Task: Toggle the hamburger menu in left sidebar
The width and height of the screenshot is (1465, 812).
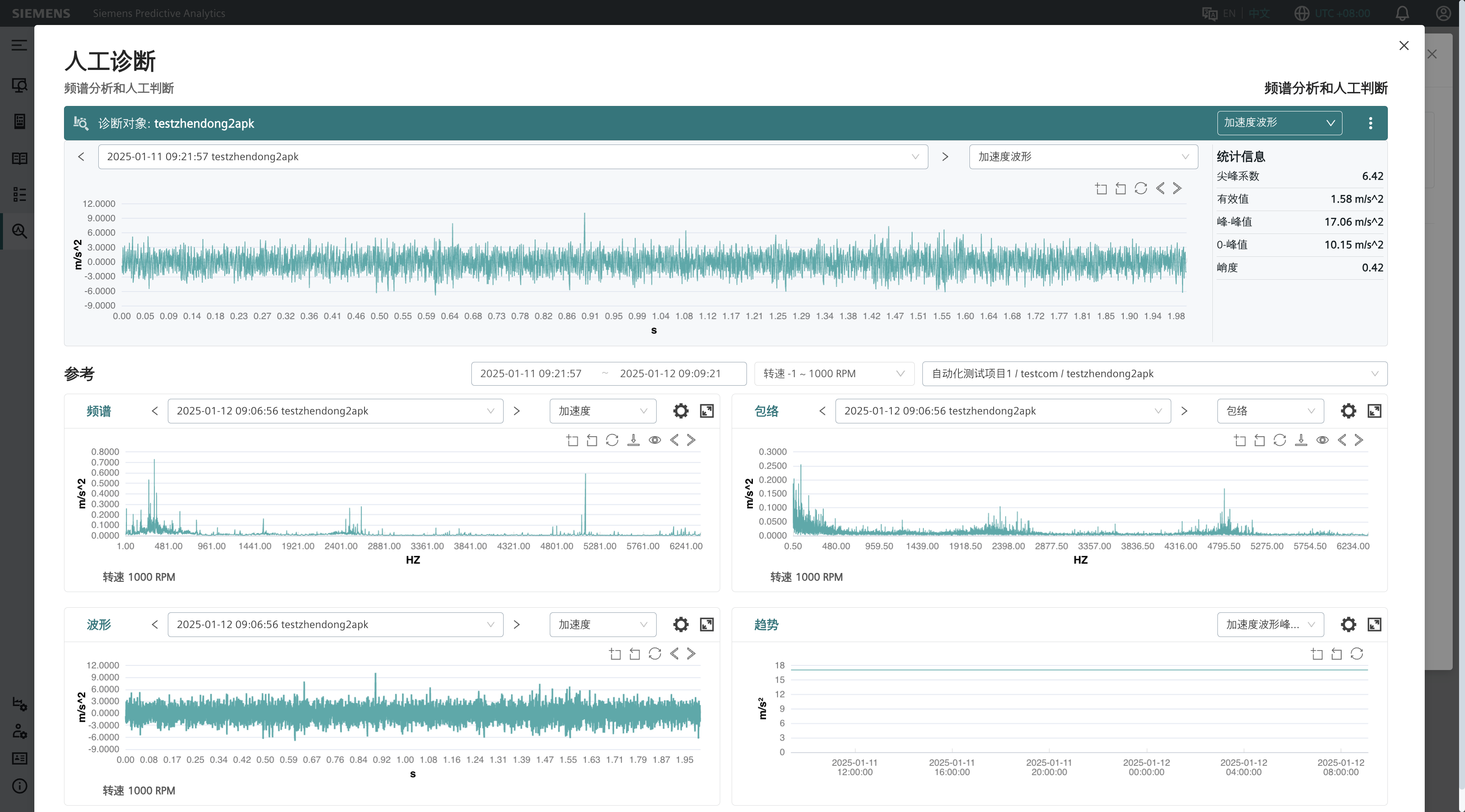Action: 19,45
